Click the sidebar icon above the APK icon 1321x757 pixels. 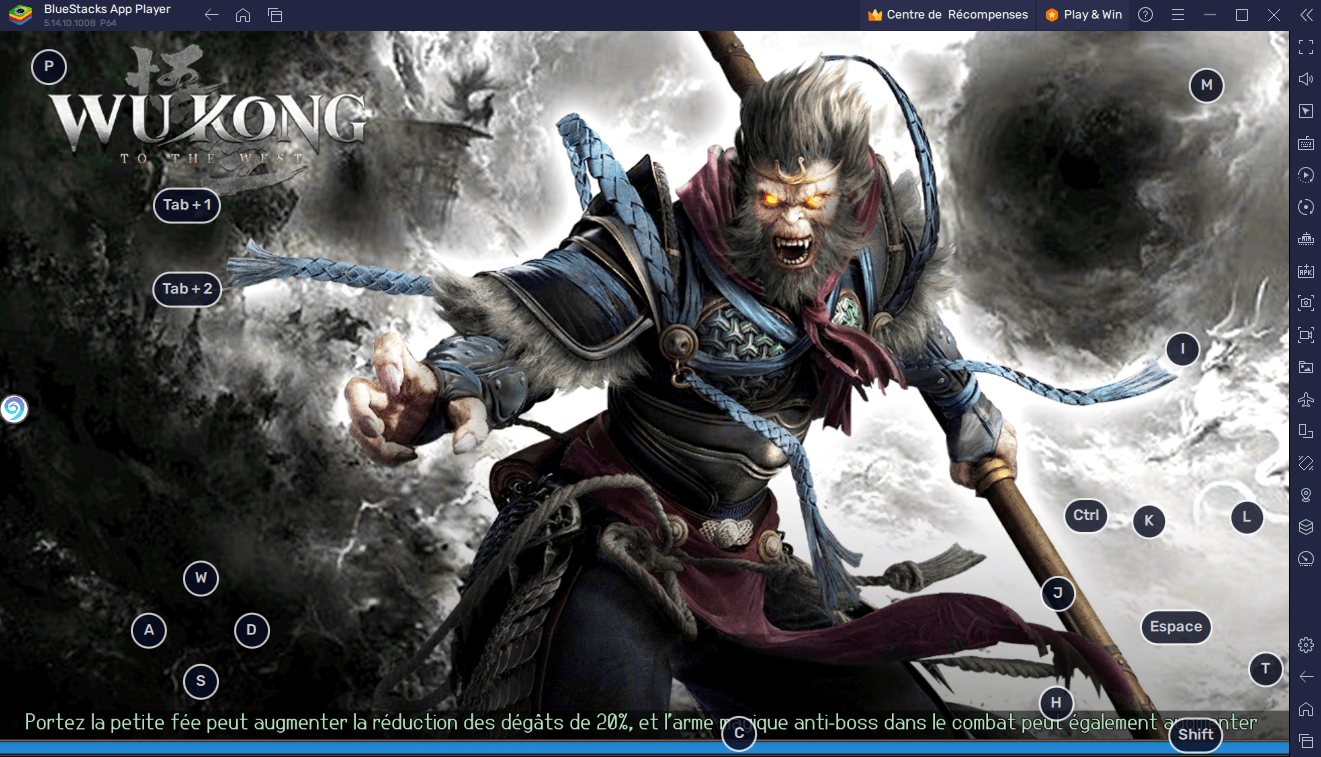point(1305,239)
